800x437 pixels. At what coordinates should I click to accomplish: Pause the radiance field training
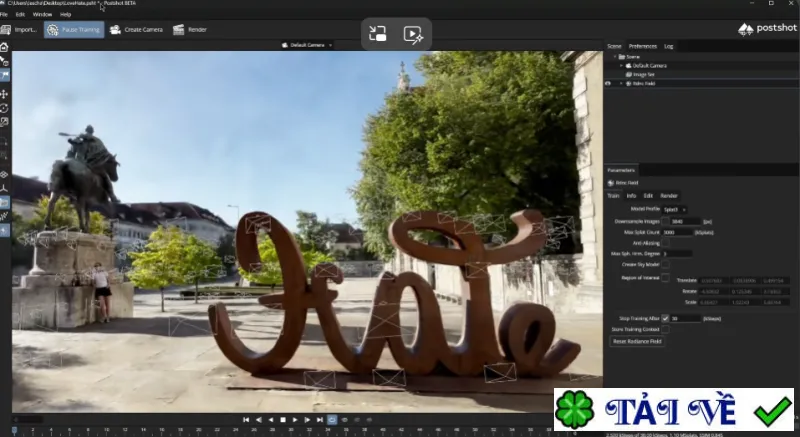click(x=74, y=30)
